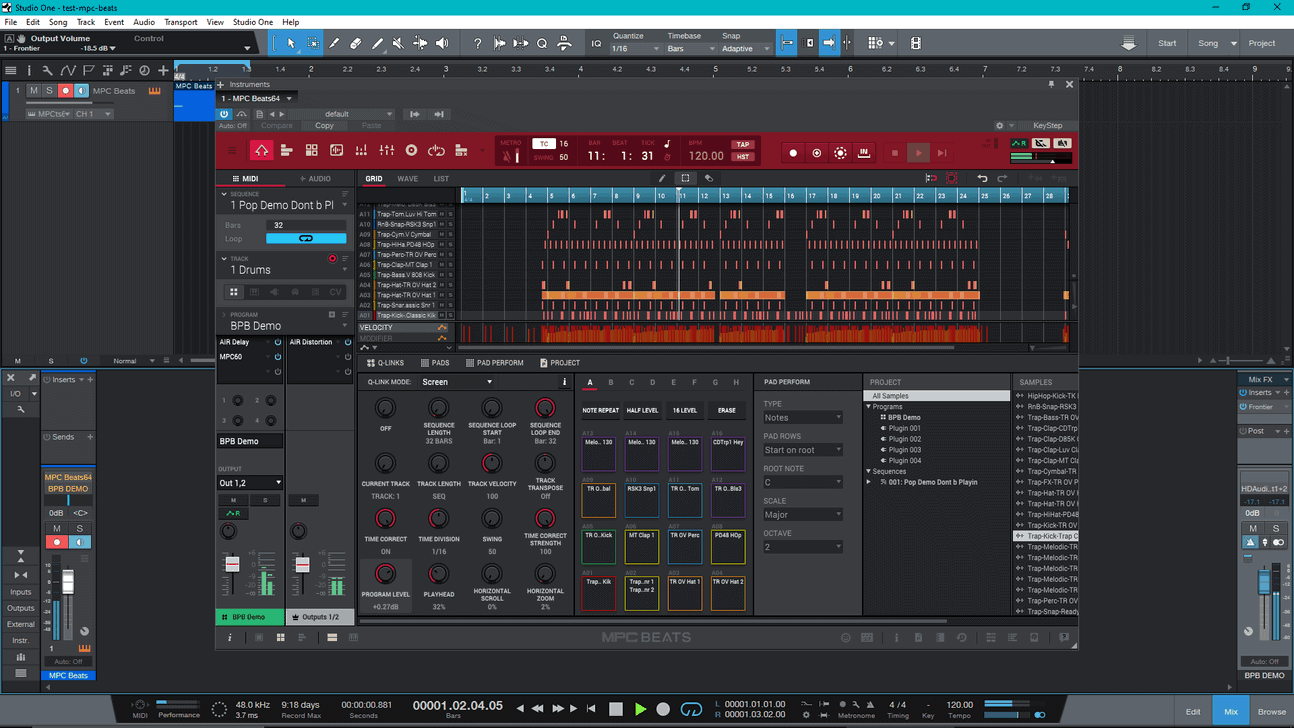Click the MPC Beats record button
Viewport: 1294px width, 728px height.
click(794, 153)
